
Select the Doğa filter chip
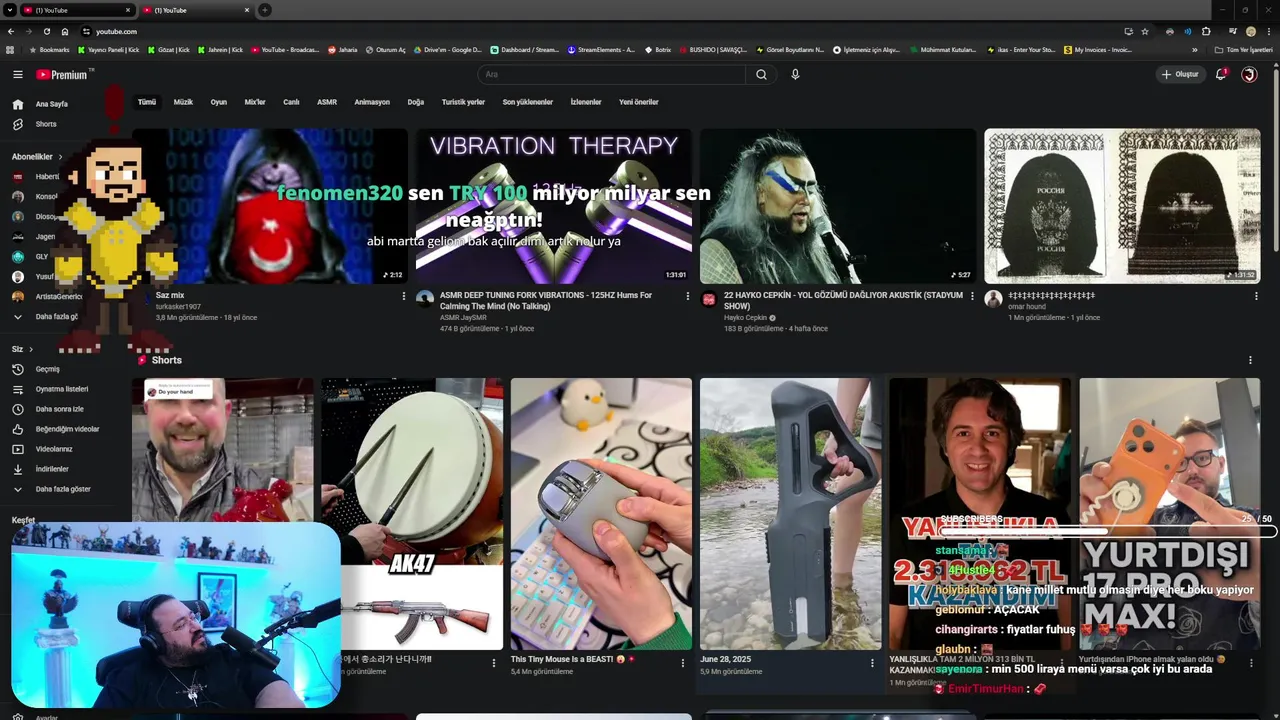[x=416, y=102]
